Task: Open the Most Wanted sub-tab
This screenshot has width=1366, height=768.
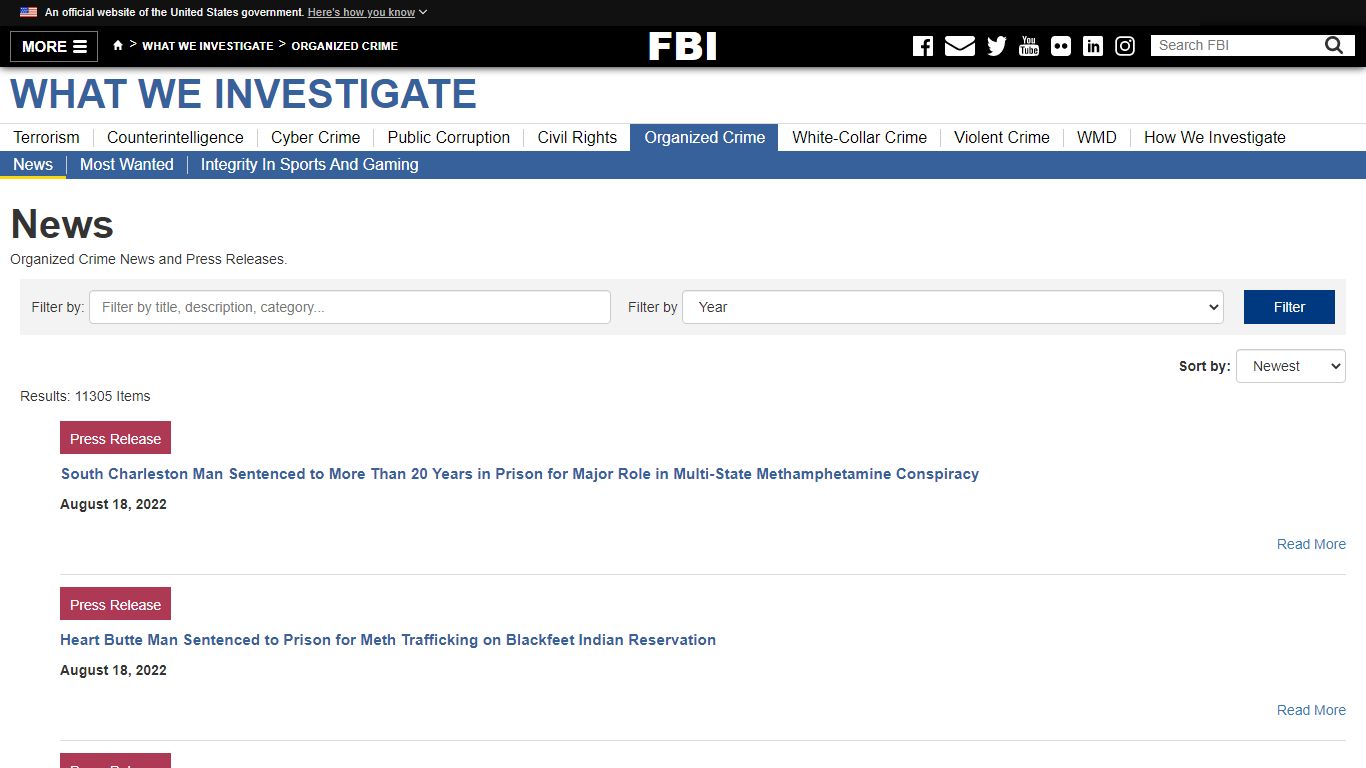Action: [x=126, y=164]
